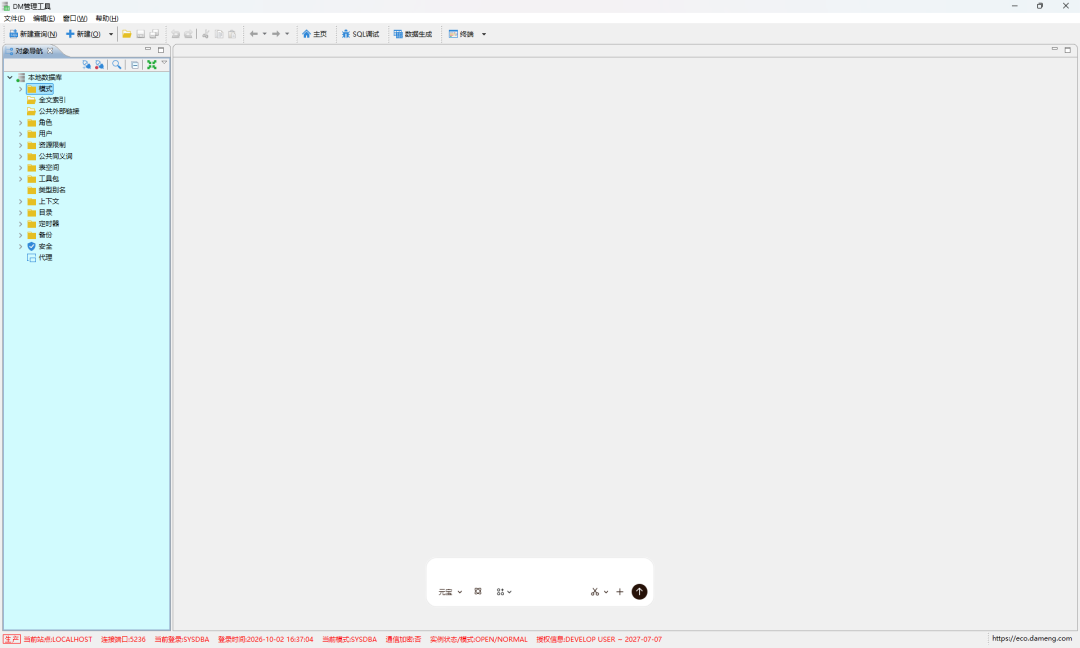1080x648 pixels.
Task: Open the 窗口 menu
Action: 75,19
